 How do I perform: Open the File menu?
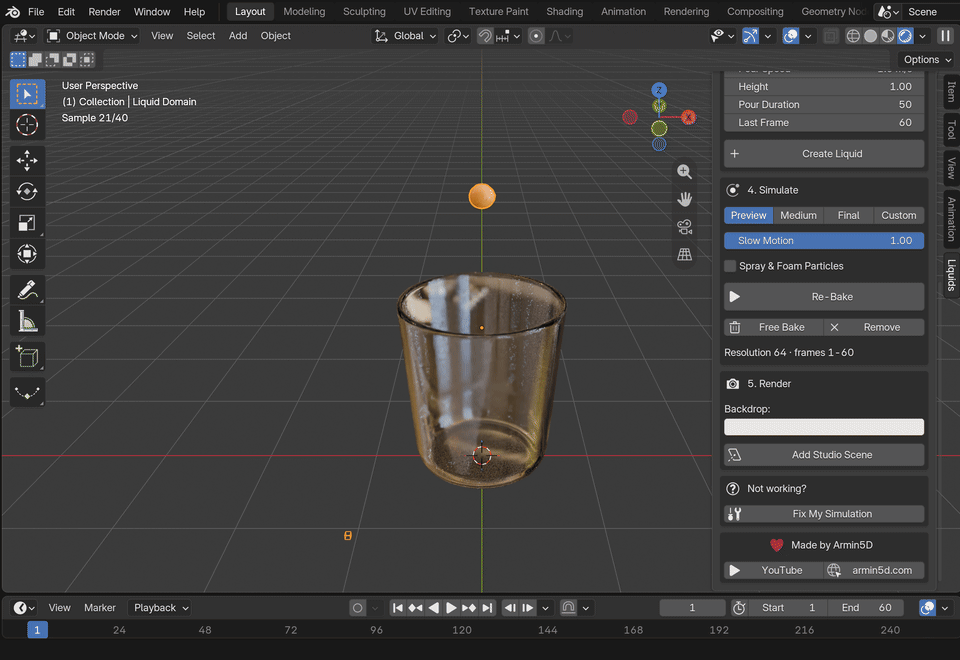click(36, 12)
